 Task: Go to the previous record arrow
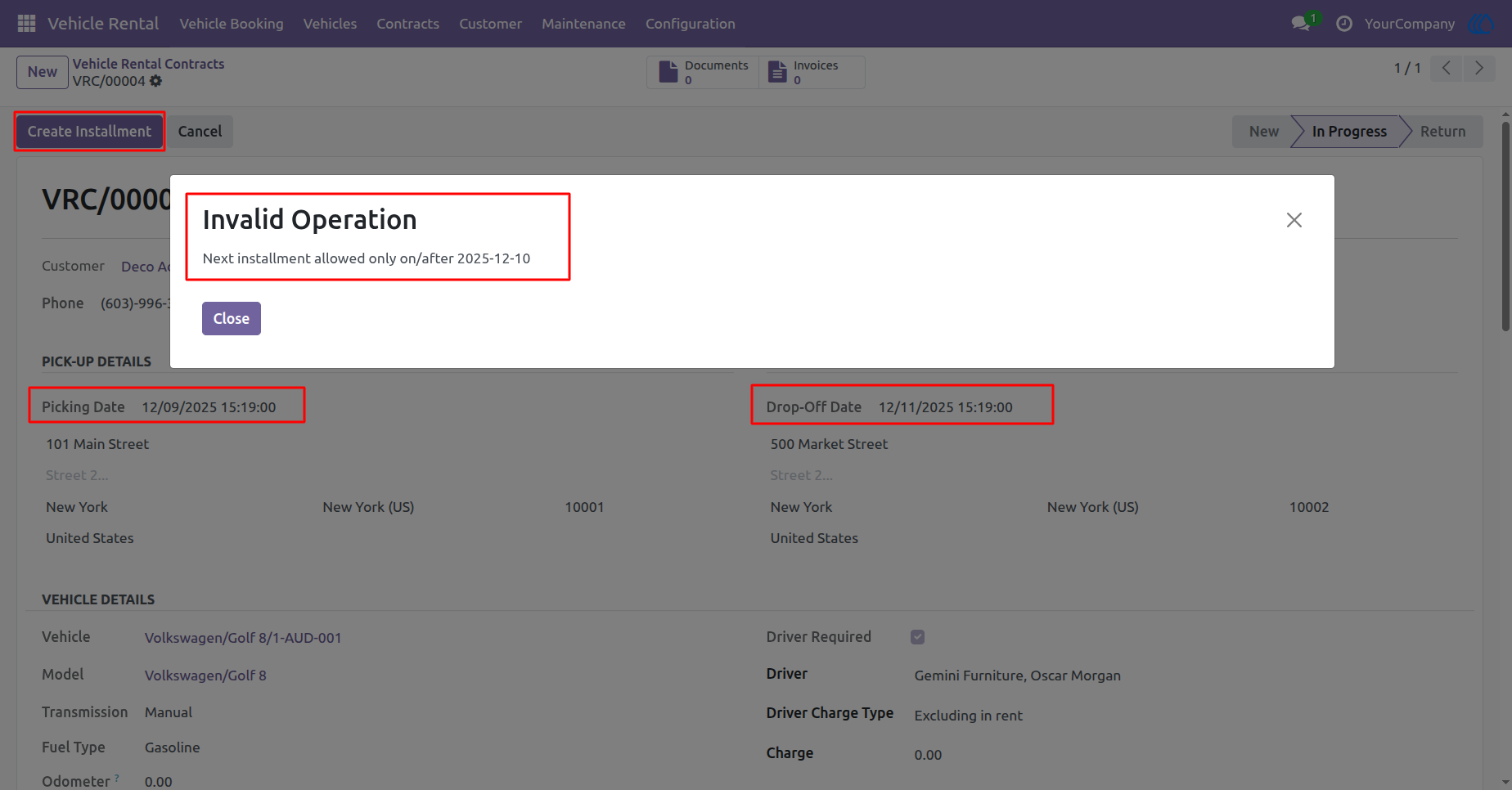tap(1447, 68)
